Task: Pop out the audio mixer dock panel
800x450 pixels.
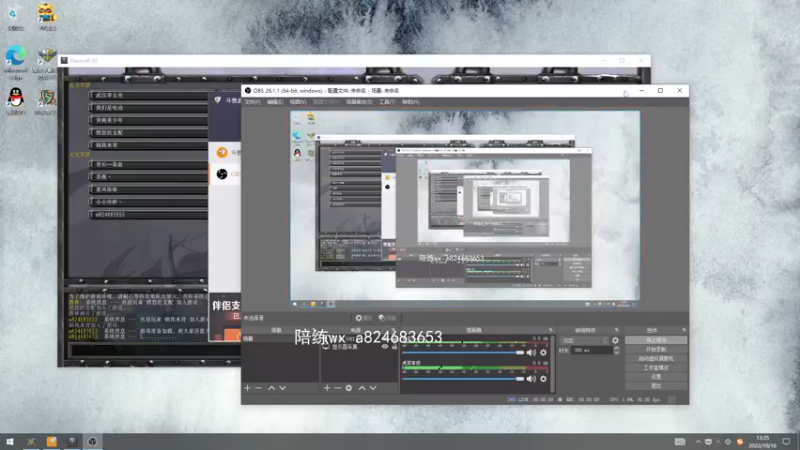Action: point(551,331)
